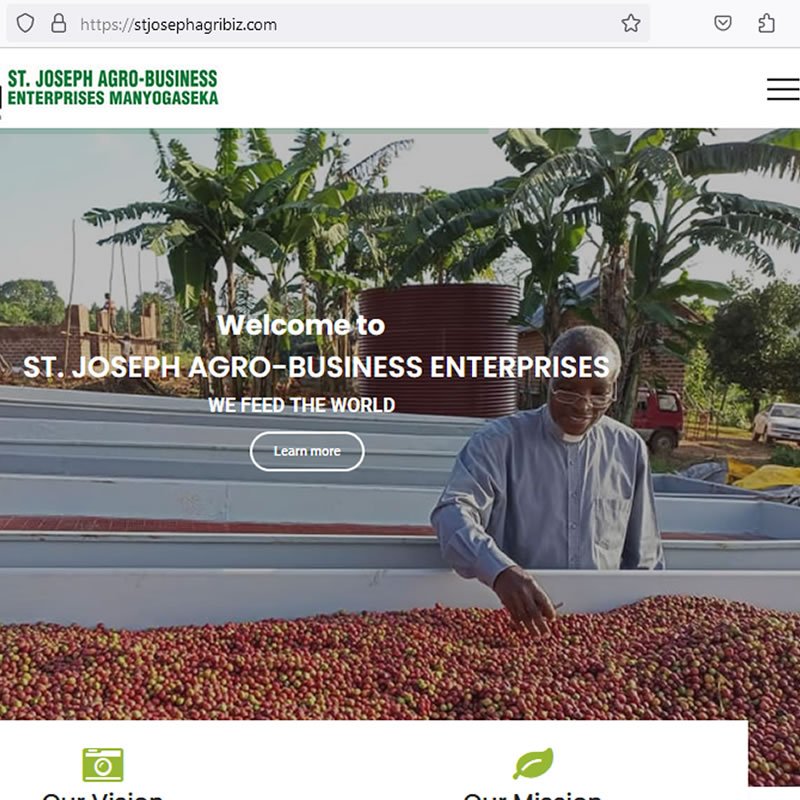Image resolution: width=800 pixels, height=800 pixels.
Task: Save page using the Pocket icon
Action: pyautogui.click(x=722, y=23)
